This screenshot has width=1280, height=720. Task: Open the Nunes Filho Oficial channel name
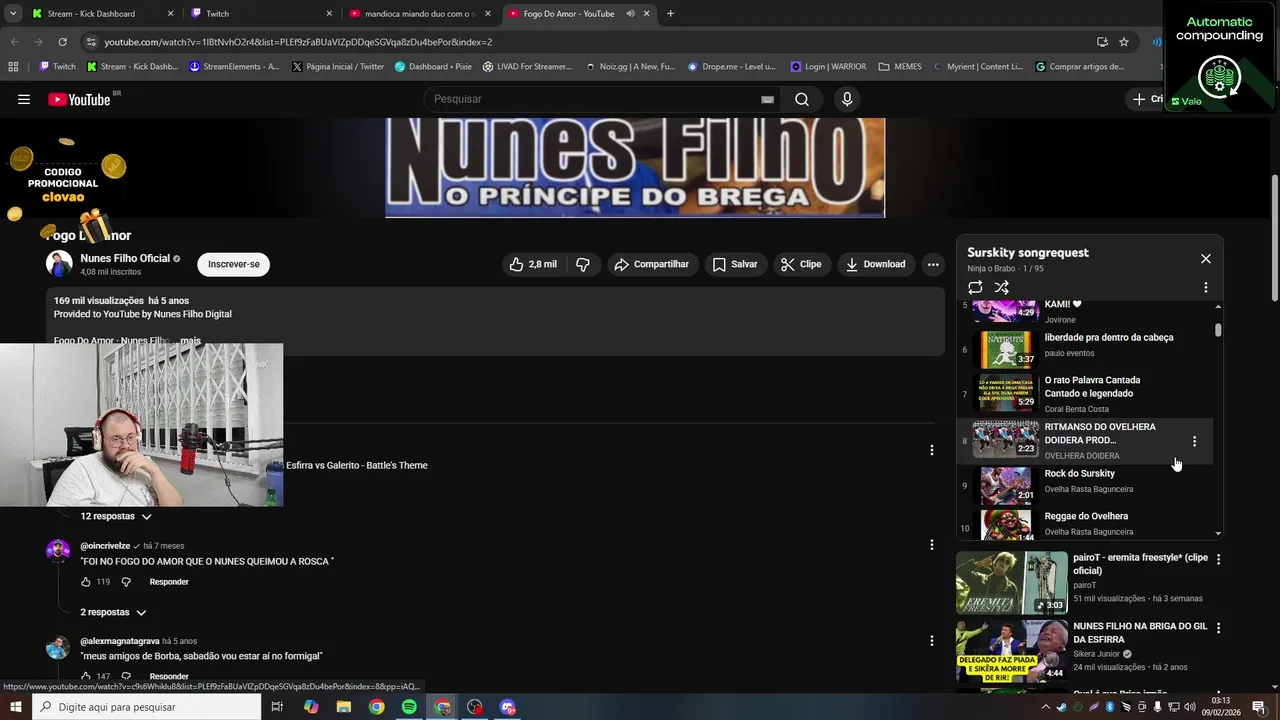point(125,258)
